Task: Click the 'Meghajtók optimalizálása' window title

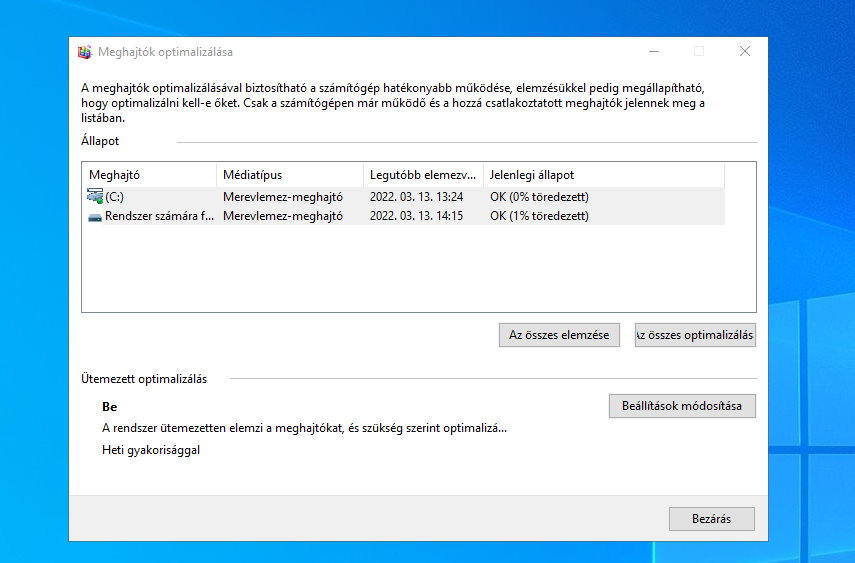Action: [165, 52]
